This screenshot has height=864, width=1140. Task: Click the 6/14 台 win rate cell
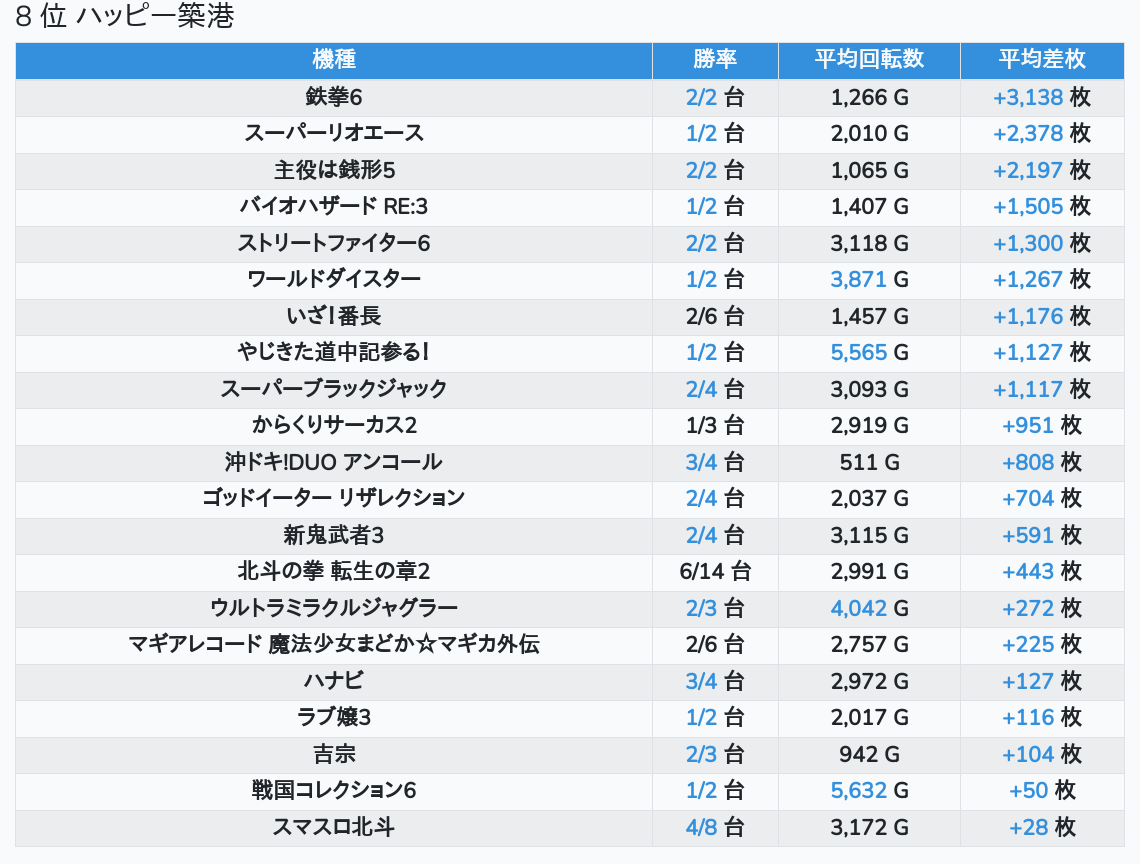(x=715, y=572)
